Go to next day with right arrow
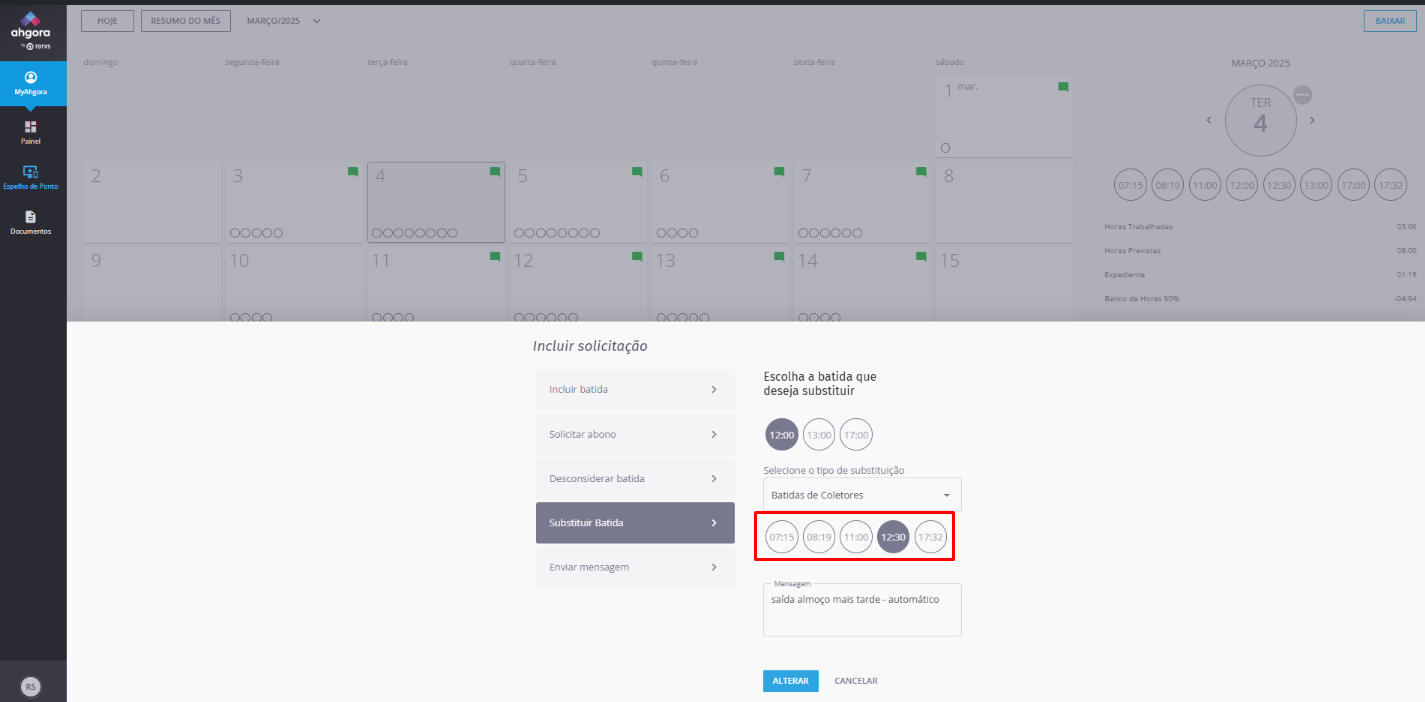Screen dimensions: 1425x702 (x=1312, y=120)
